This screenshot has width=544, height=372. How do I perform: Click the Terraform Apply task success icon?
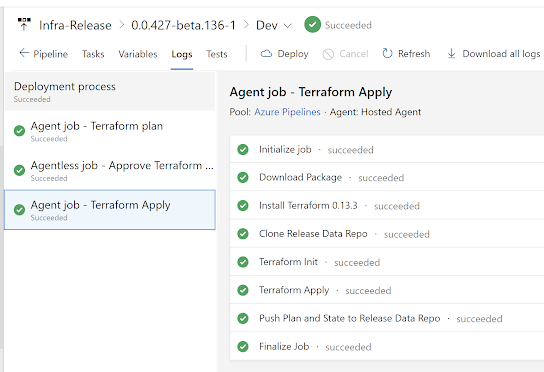click(243, 290)
